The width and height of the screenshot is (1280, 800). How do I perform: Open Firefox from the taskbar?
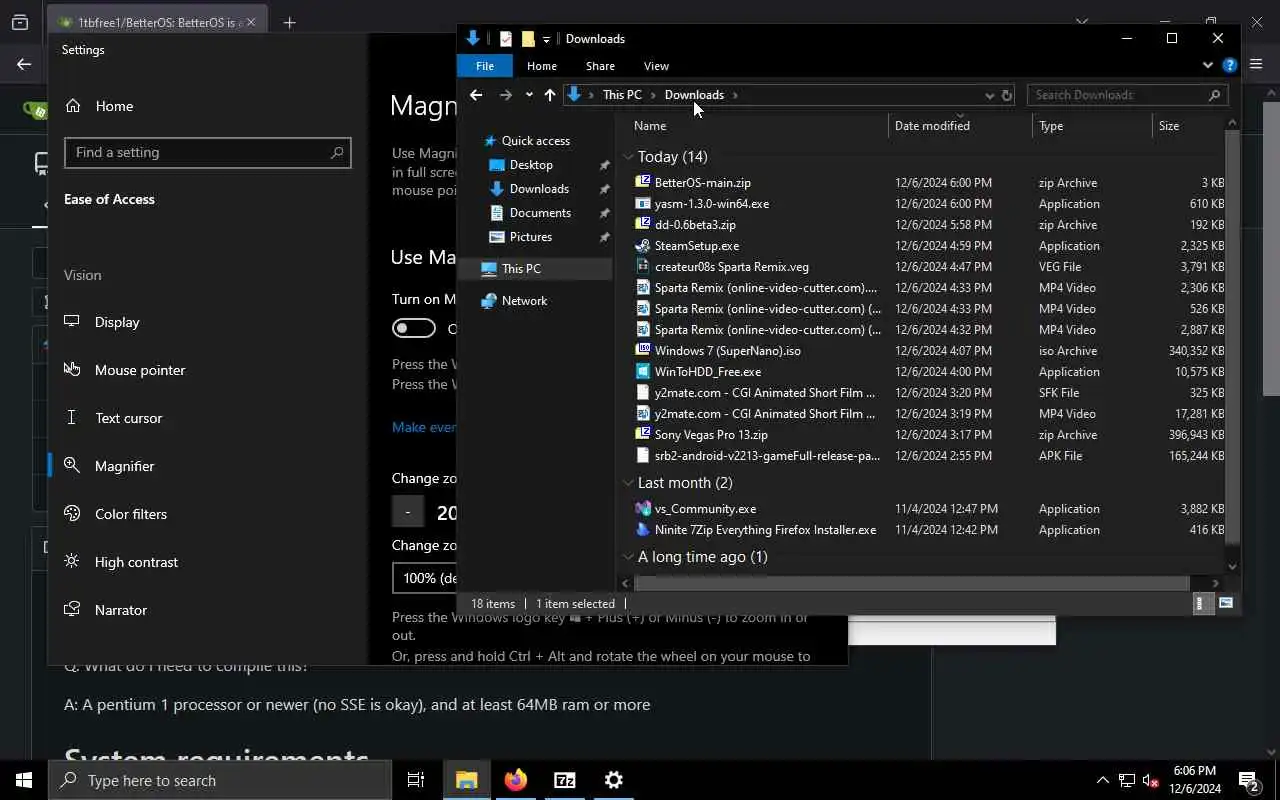coord(516,780)
